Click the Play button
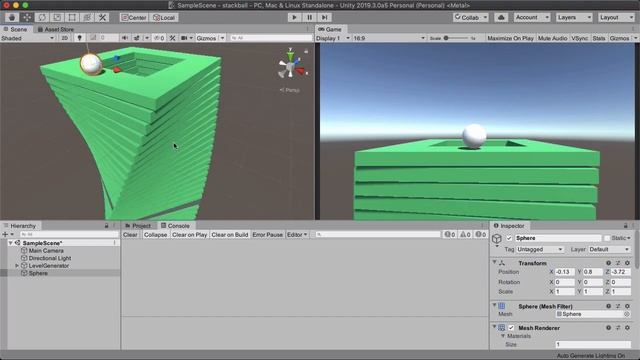640x360 pixels. click(294, 17)
